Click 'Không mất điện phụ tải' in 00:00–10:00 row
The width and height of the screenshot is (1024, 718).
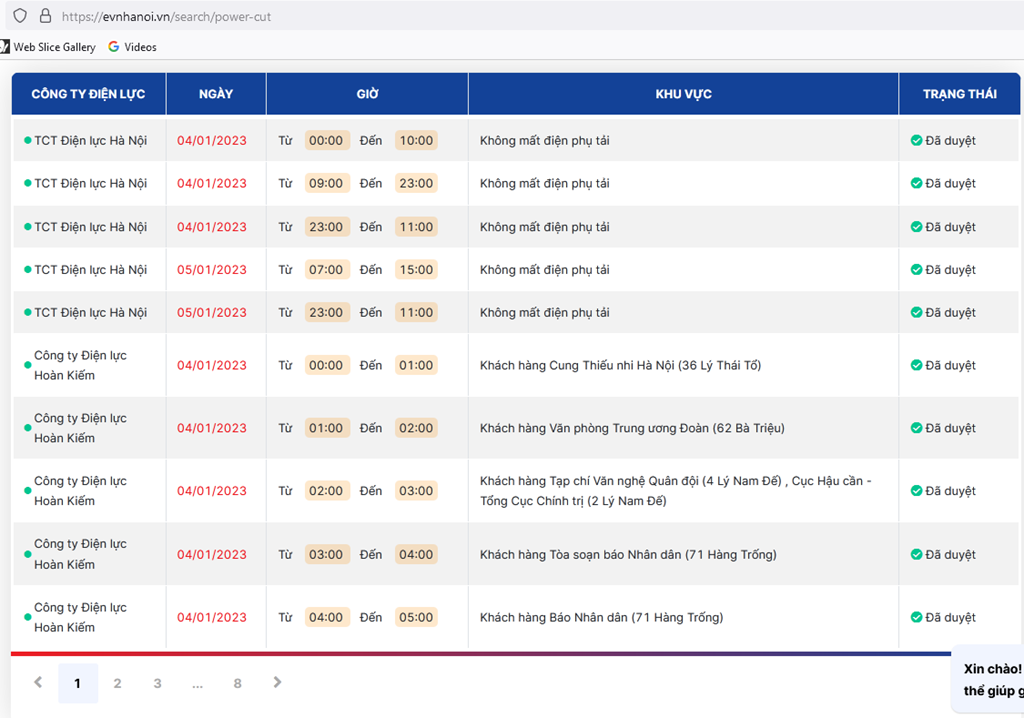pos(545,140)
